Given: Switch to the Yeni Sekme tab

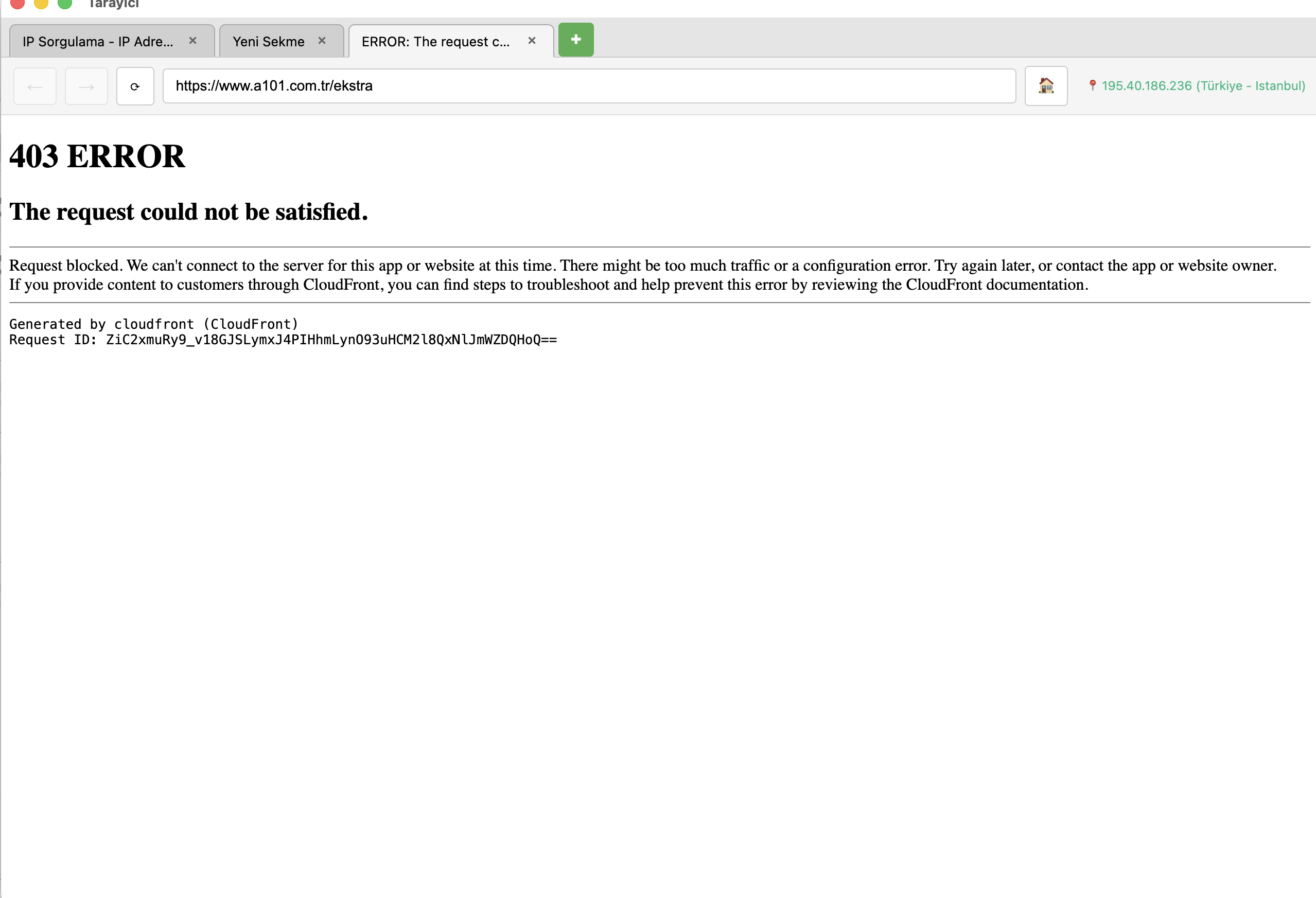Looking at the screenshot, I should pyautogui.click(x=282, y=41).
